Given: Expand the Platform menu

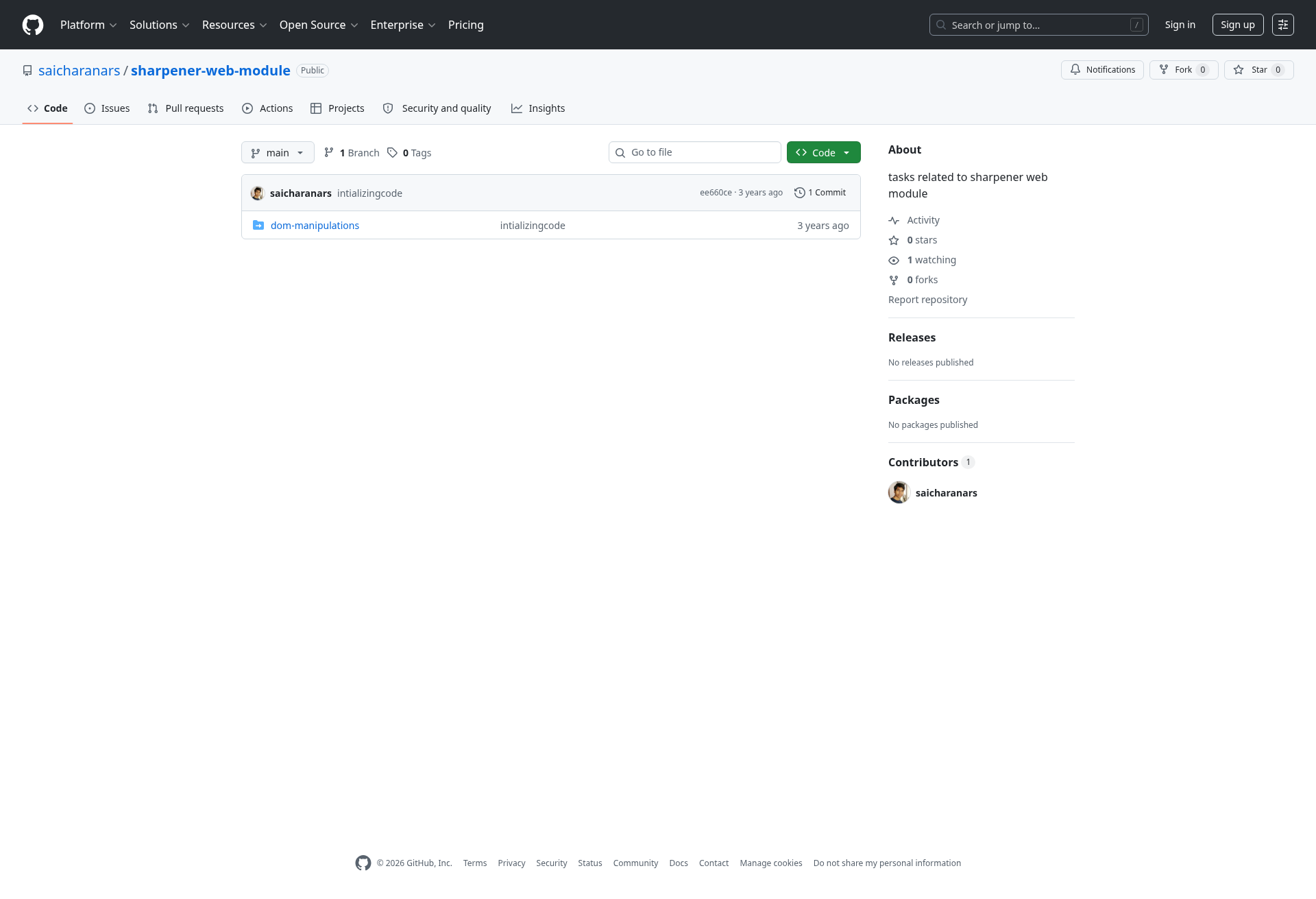Looking at the screenshot, I should (x=88, y=25).
